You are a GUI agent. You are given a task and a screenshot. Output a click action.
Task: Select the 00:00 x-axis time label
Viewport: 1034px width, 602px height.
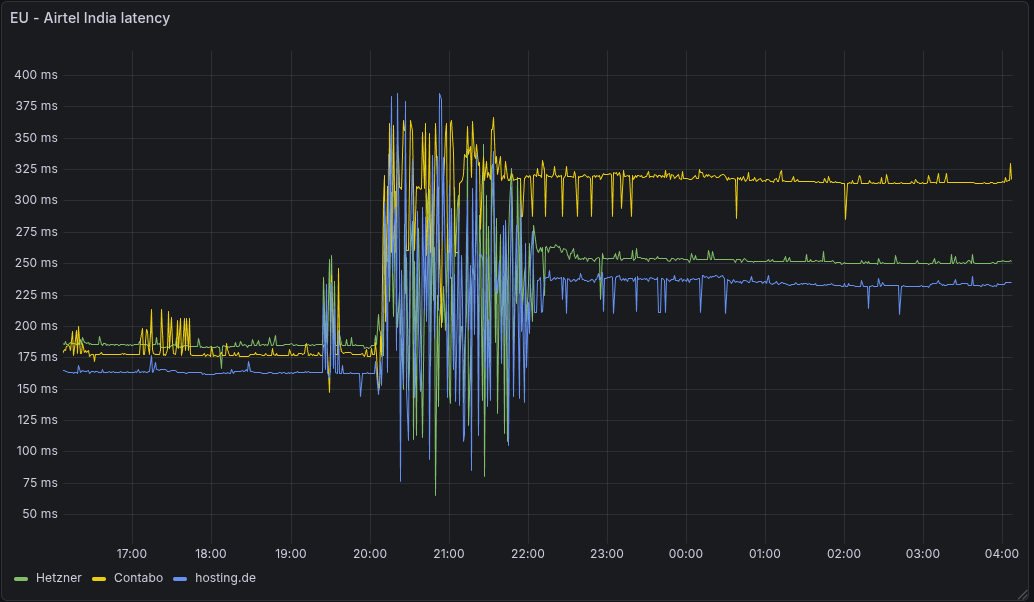point(685,553)
